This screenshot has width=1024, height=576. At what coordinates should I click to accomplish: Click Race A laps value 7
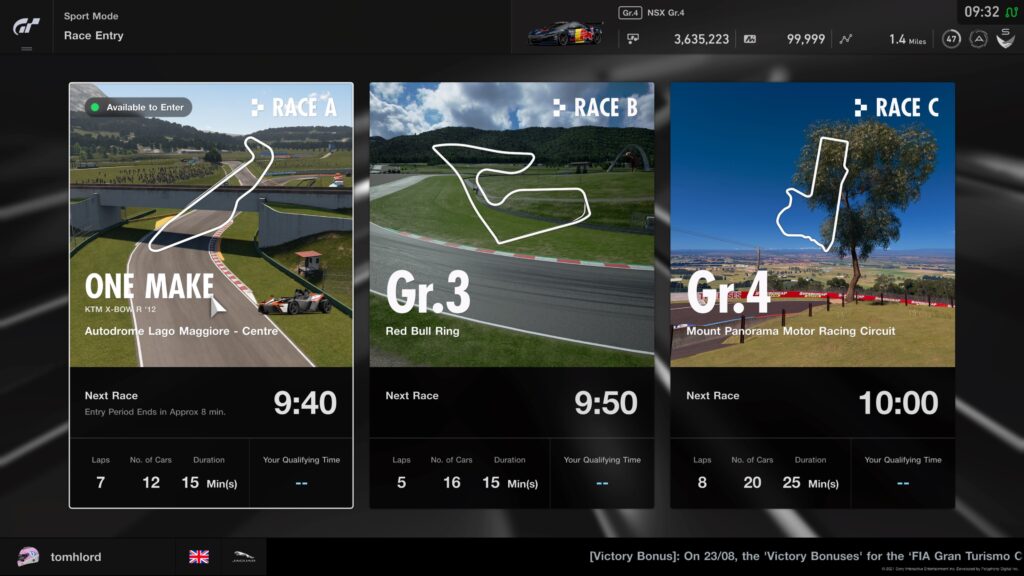101,483
